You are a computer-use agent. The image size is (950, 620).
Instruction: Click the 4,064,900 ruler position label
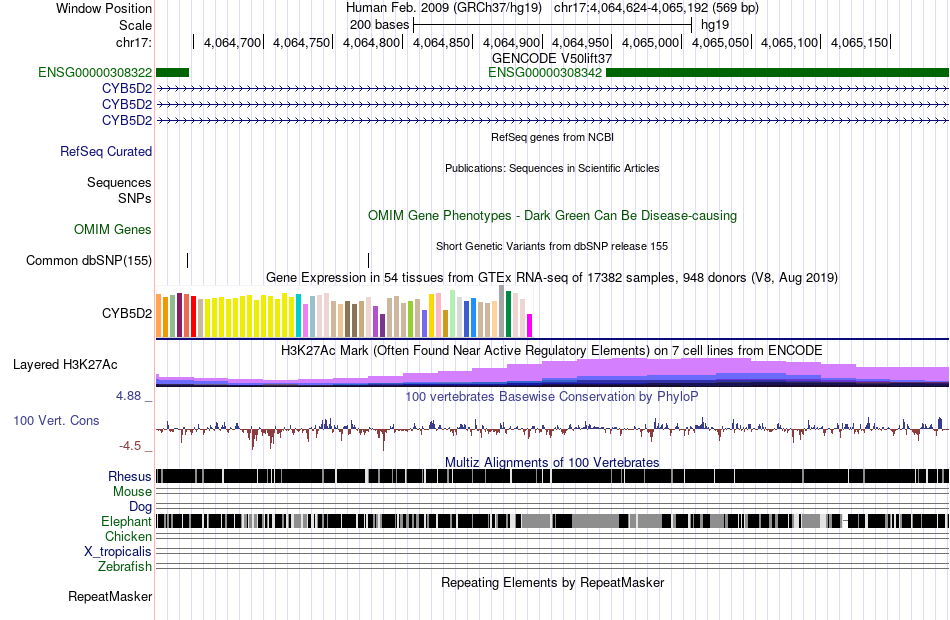(x=511, y=42)
